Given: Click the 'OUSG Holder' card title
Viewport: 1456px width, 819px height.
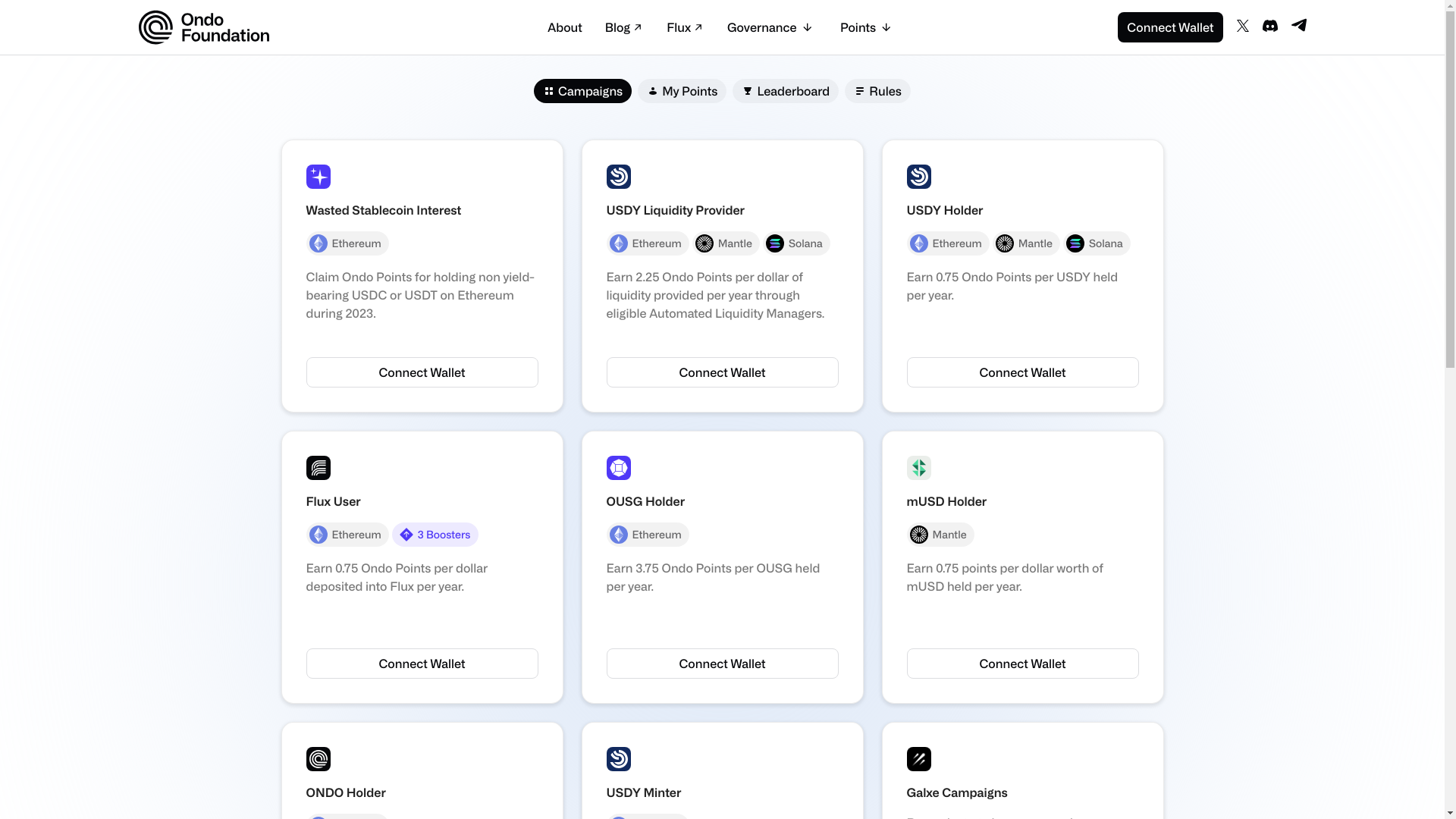Looking at the screenshot, I should point(645,501).
